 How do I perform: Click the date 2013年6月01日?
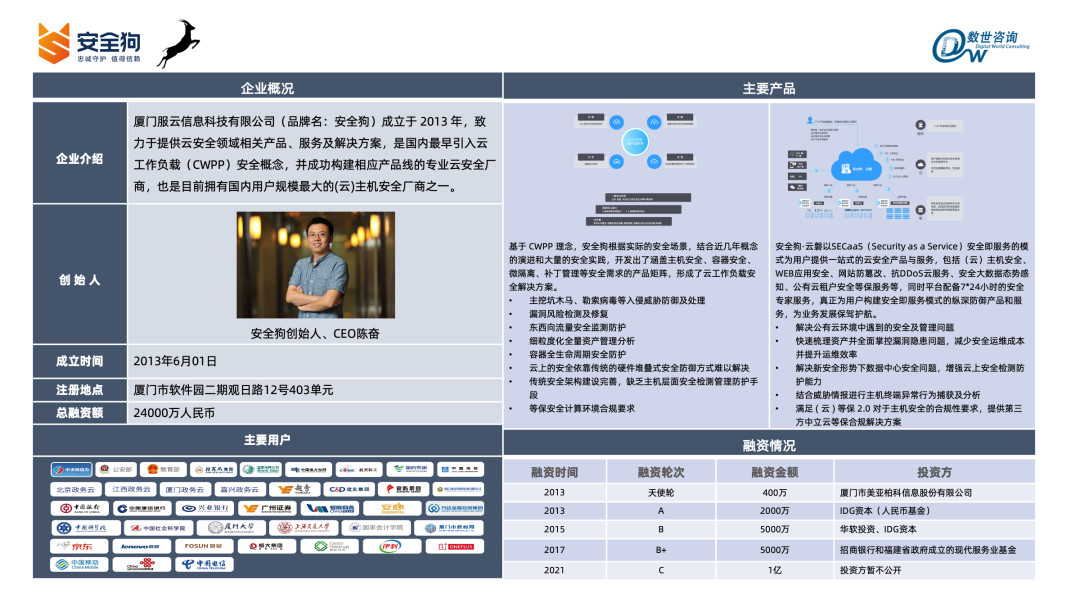pyautogui.click(x=175, y=361)
